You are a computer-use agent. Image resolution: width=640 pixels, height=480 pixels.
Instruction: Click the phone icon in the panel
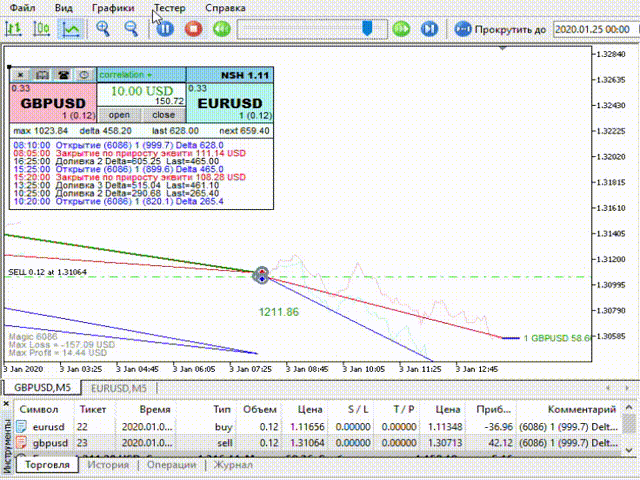tap(64, 75)
